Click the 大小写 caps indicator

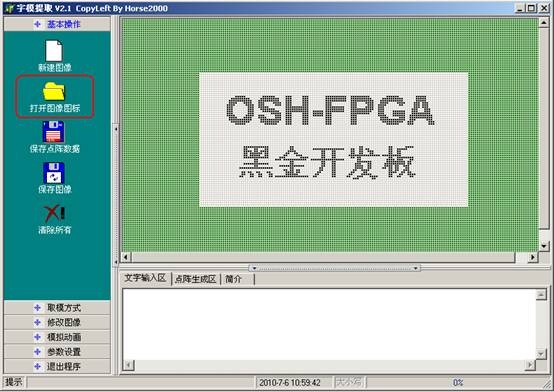(349, 382)
